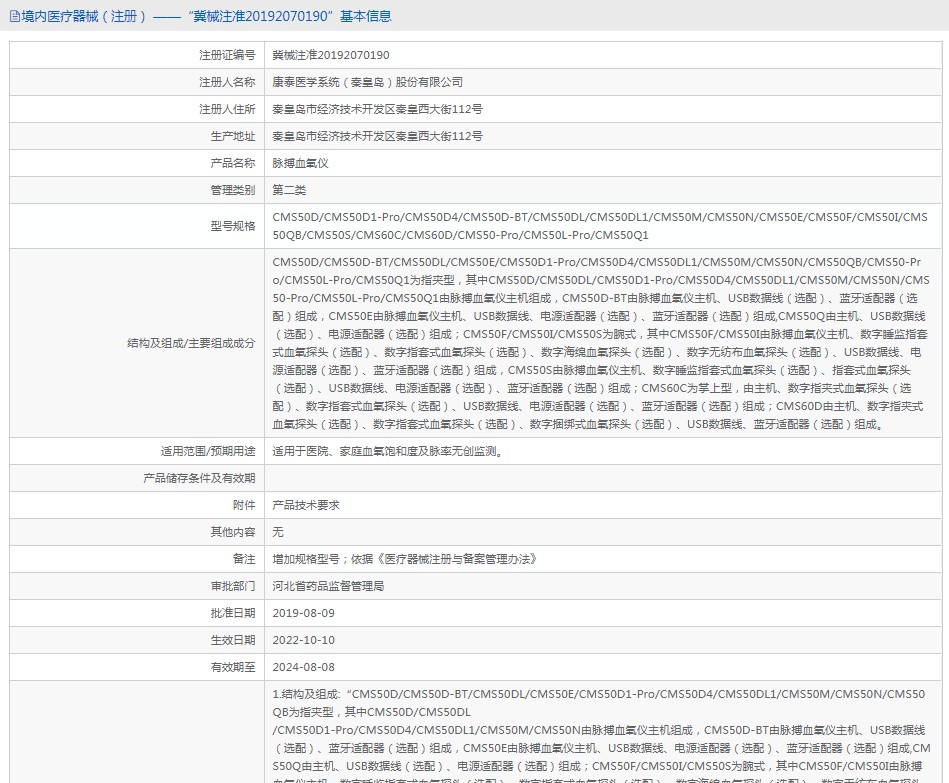Select the 审批部门 label
949x783 pixels.
pyautogui.click(x=233, y=586)
